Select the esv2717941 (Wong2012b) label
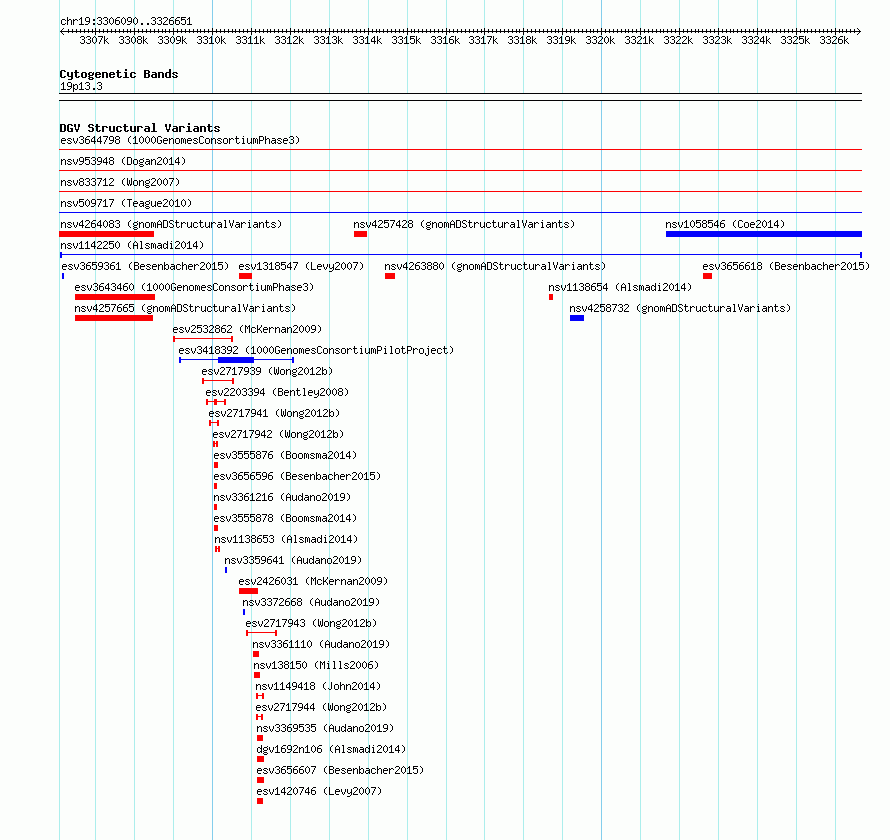This screenshot has width=890, height=840. pyautogui.click(x=274, y=413)
